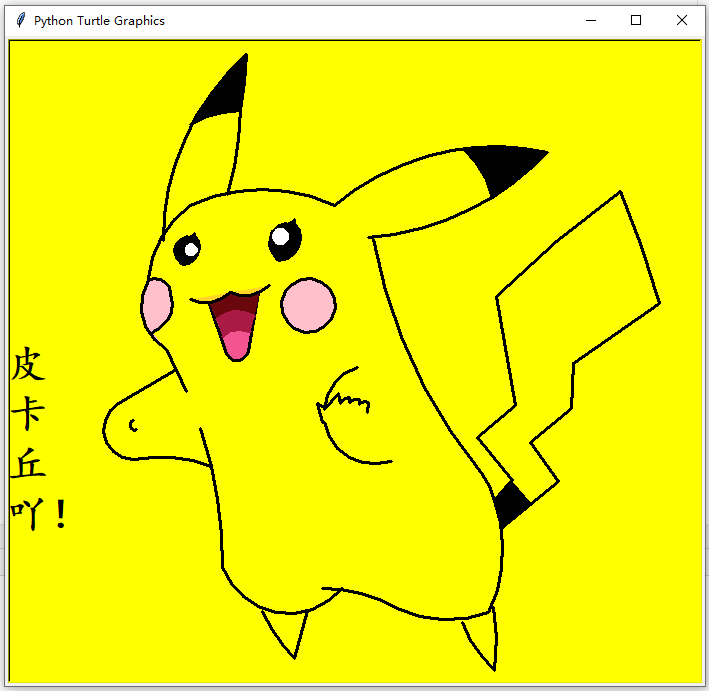
Task: Maximize the turtle graphics window
Action: (636, 20)
